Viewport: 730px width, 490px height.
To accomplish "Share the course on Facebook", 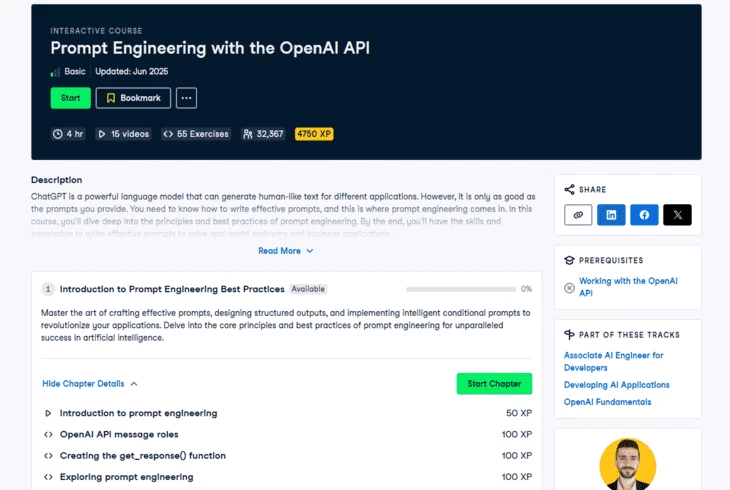I will pos(644,215).
